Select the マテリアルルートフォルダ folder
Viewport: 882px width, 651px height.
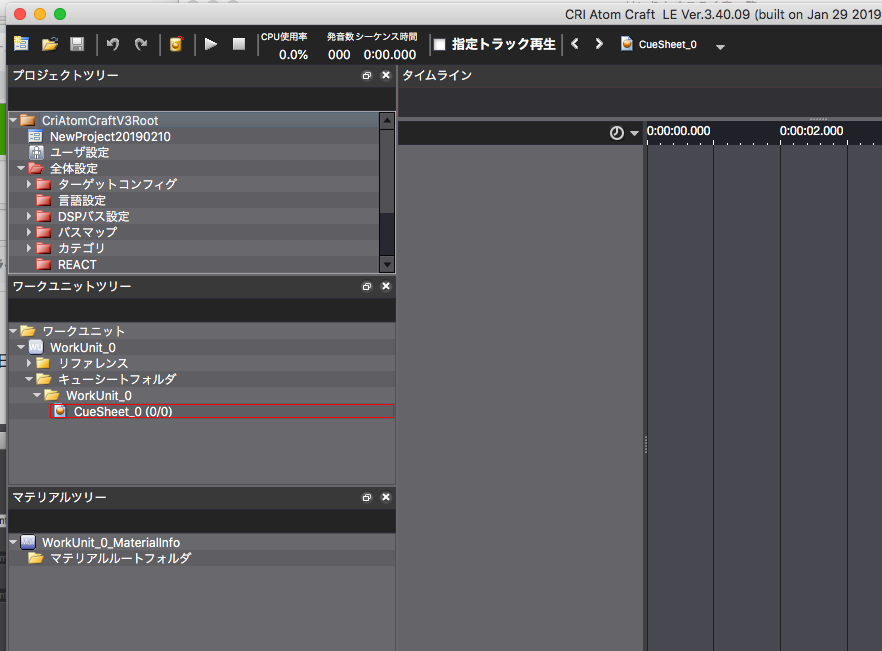(x=120, y=558)
